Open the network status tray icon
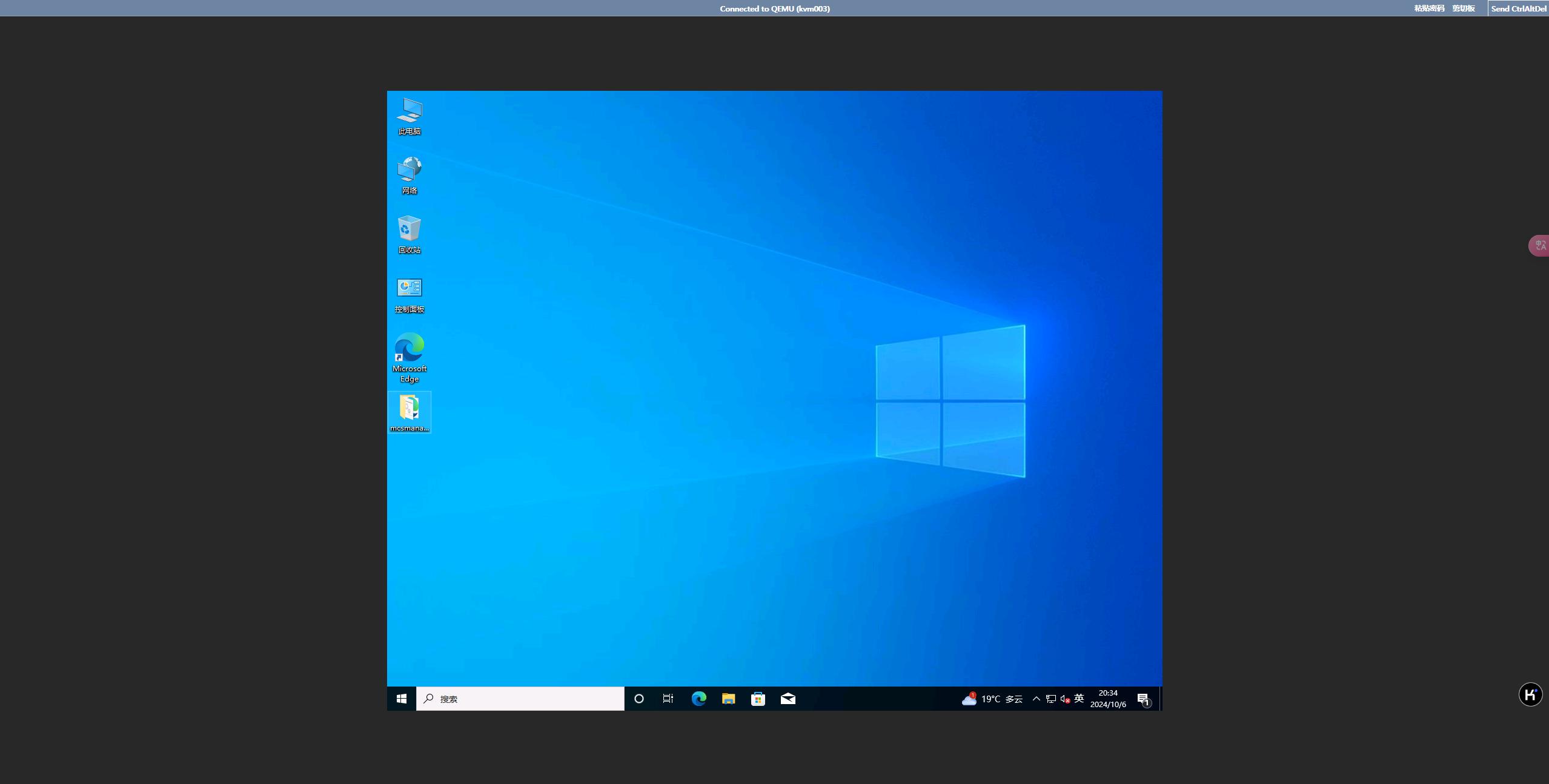 coord(1051,699)
